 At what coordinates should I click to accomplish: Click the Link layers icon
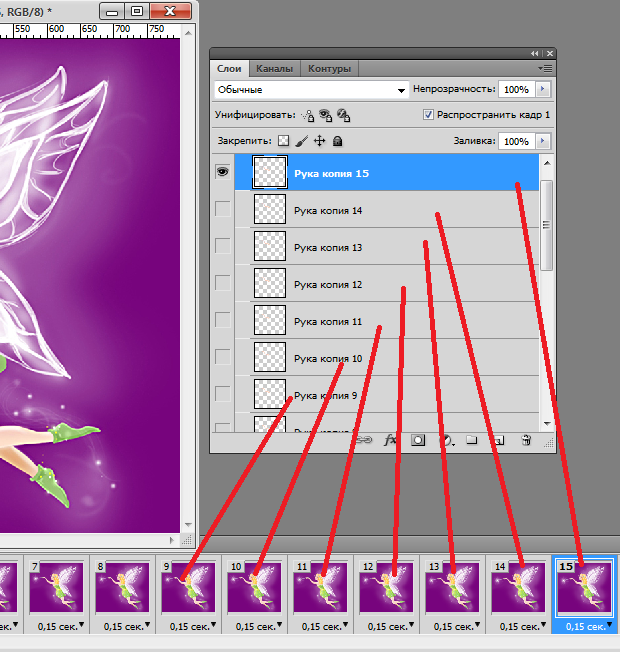click(x=365, y=440)
